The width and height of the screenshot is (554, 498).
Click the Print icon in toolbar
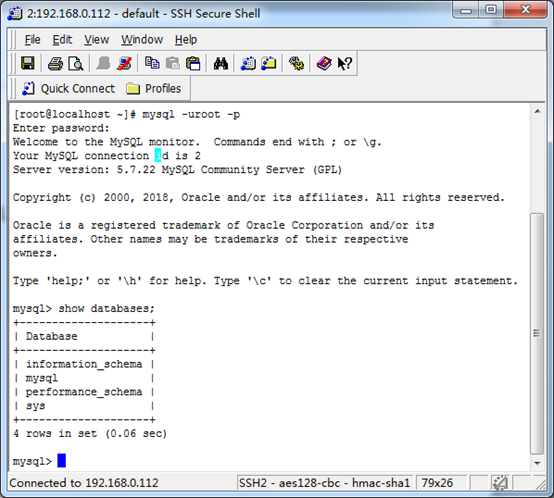point(55,64)
